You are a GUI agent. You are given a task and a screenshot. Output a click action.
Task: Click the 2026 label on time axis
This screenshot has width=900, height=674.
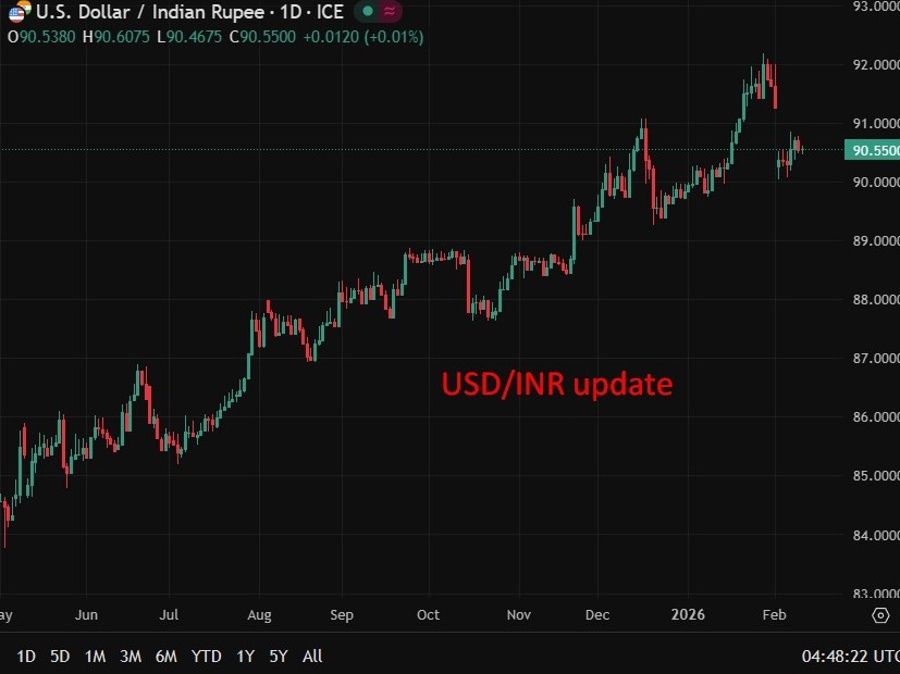pyautogui.click(x=688, y=614)
